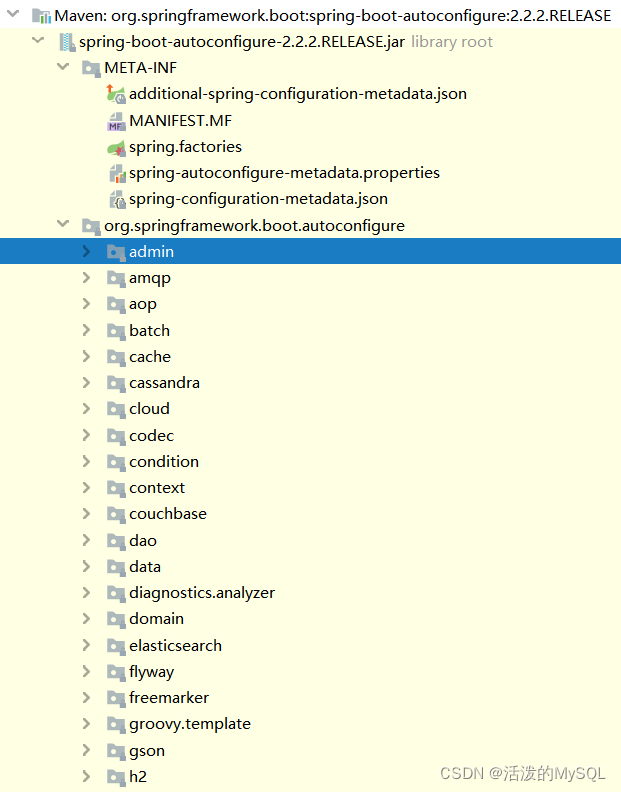Click the batch package folder icon

click(x=116, y=331)
